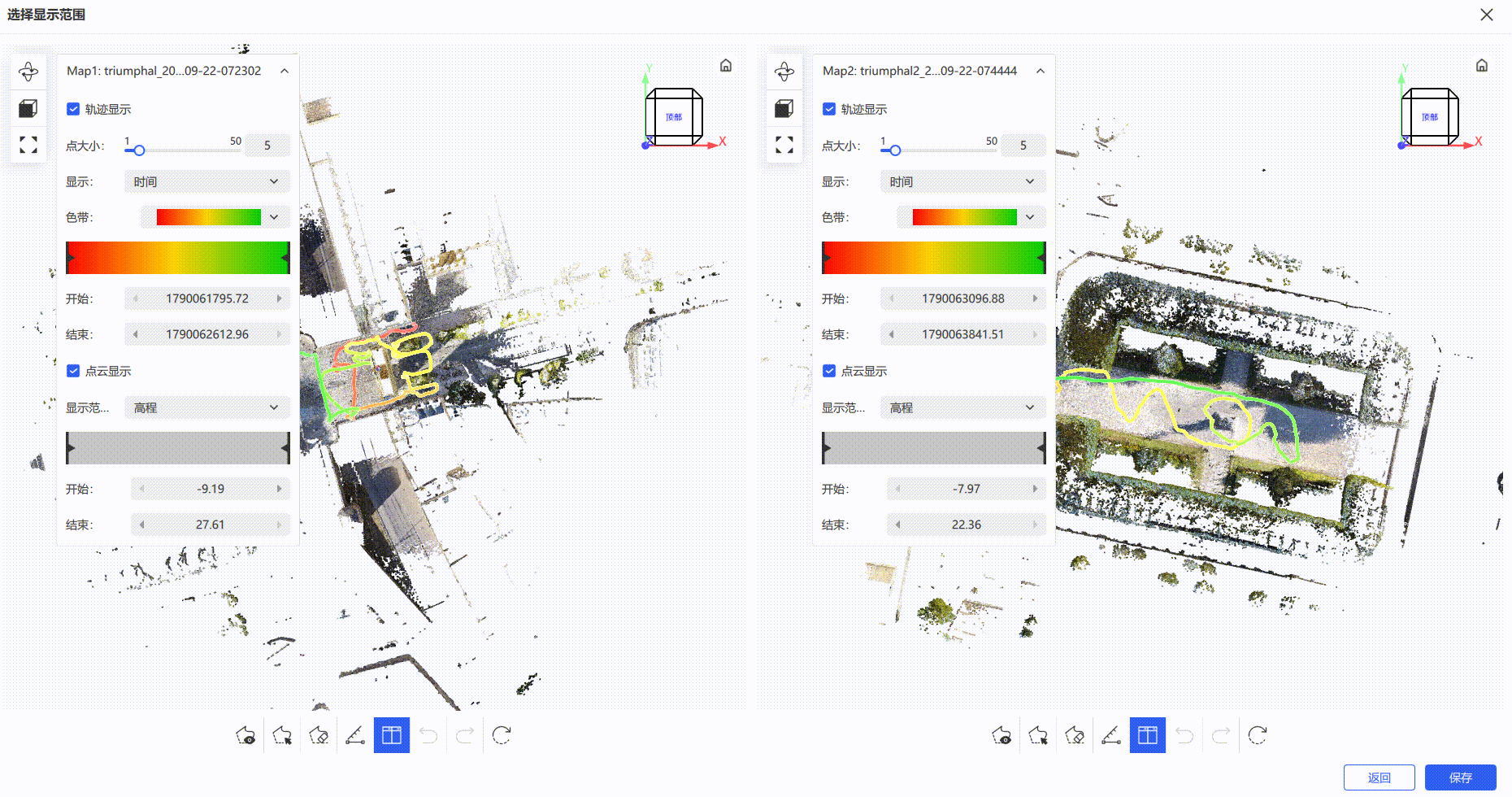This screenshot has width=1512, height=797.
Task: Open the 显示范围 高程 dropdown in Map2
Action: (x=963, y=407)
